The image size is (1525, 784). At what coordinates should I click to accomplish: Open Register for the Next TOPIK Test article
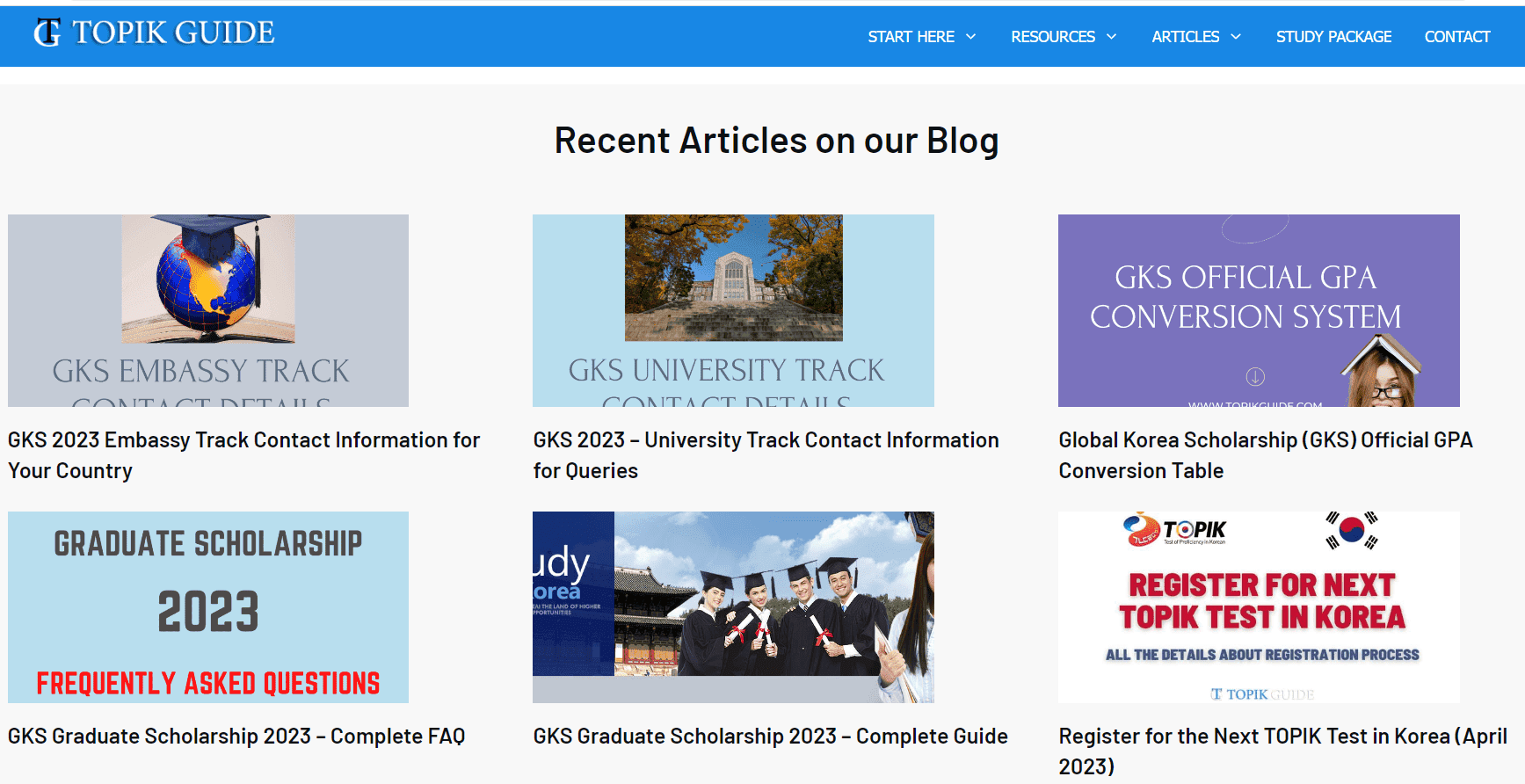[1282, 751]
